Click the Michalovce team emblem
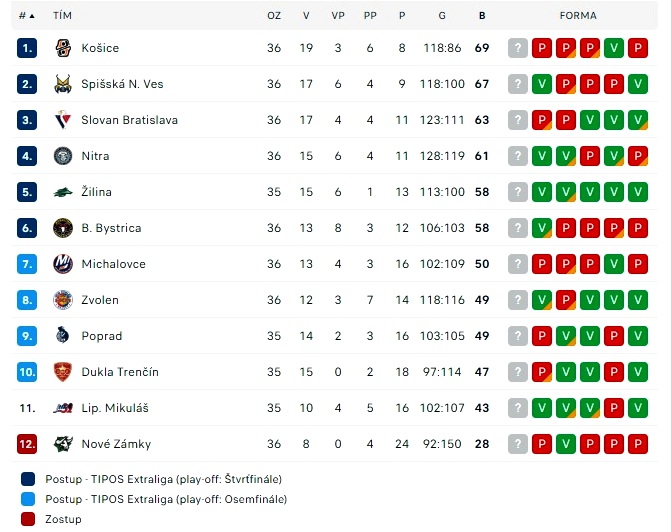 [63, 264]
